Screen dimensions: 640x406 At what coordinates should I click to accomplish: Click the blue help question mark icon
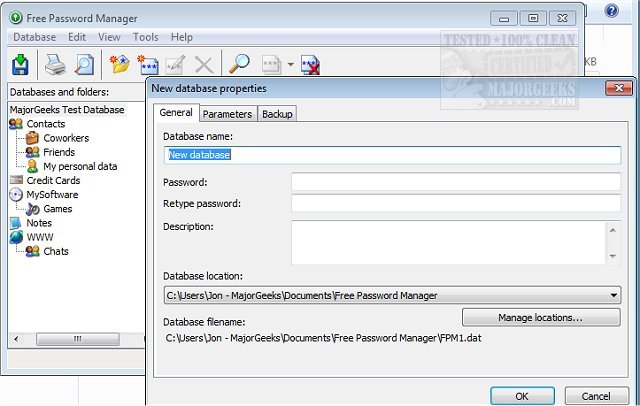tap(611, 11)
